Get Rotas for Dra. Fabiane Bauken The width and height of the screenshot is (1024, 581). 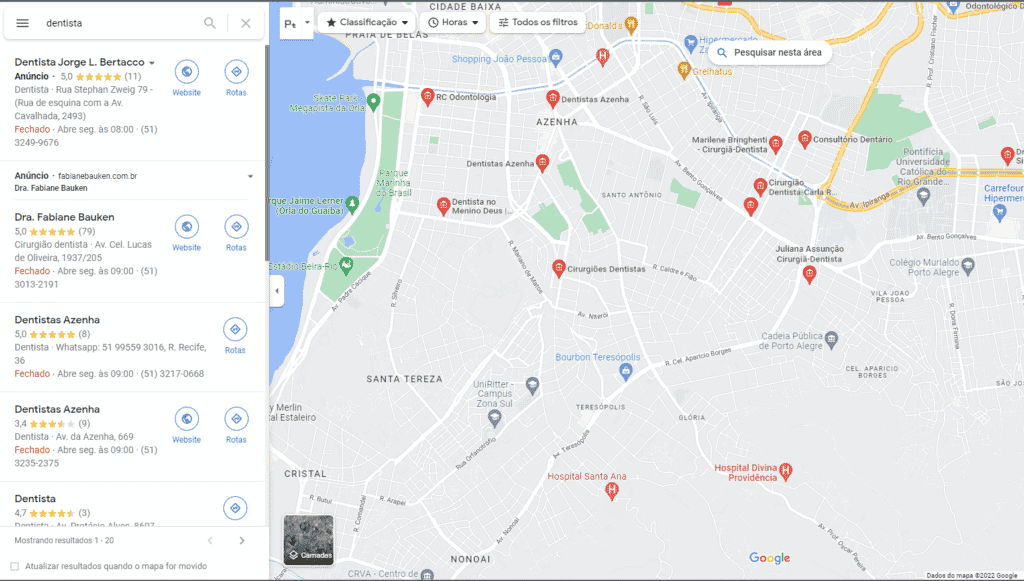pos(236,233)
